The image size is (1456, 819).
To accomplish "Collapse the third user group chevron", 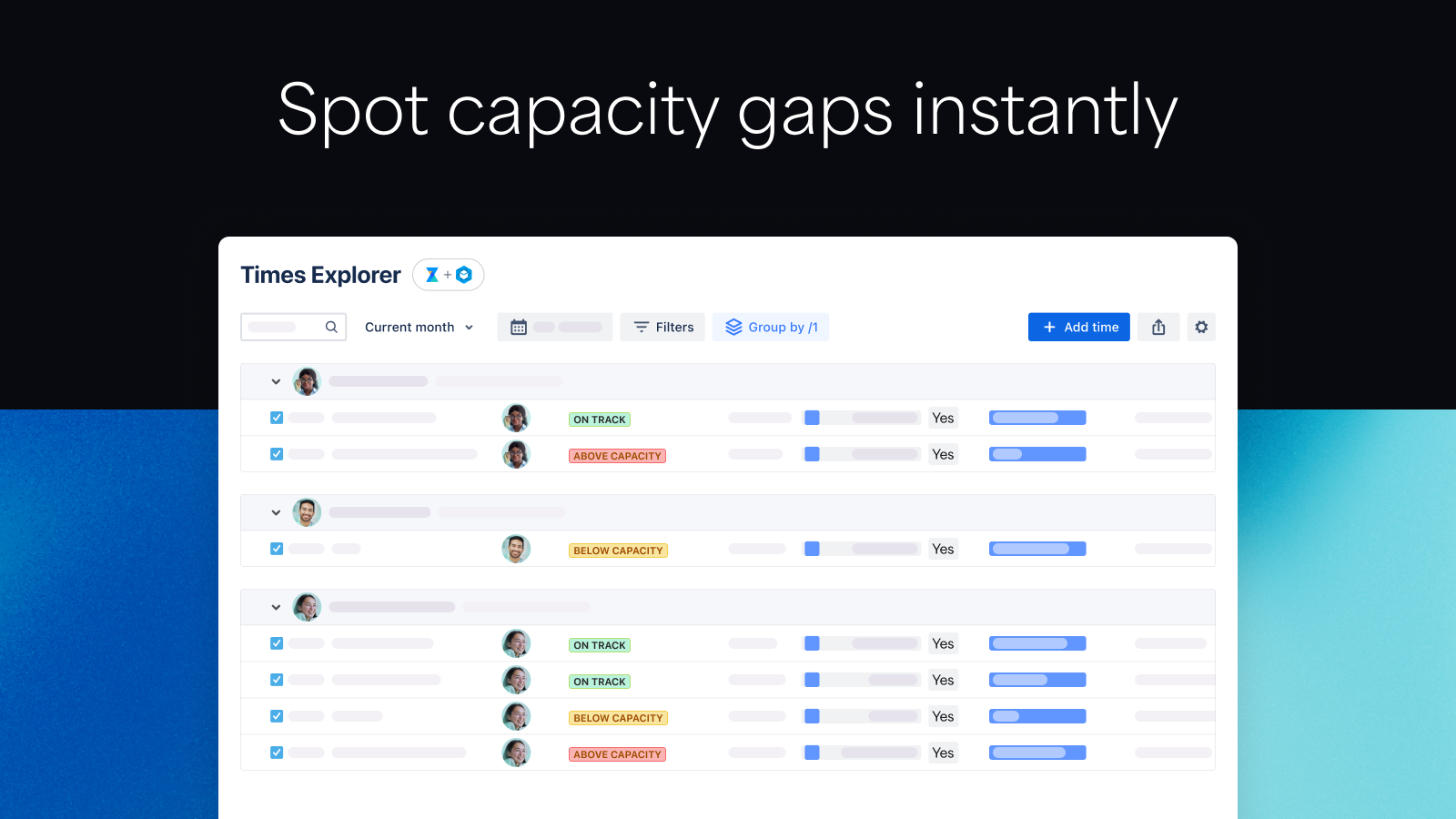I will (x=276, y=608).
